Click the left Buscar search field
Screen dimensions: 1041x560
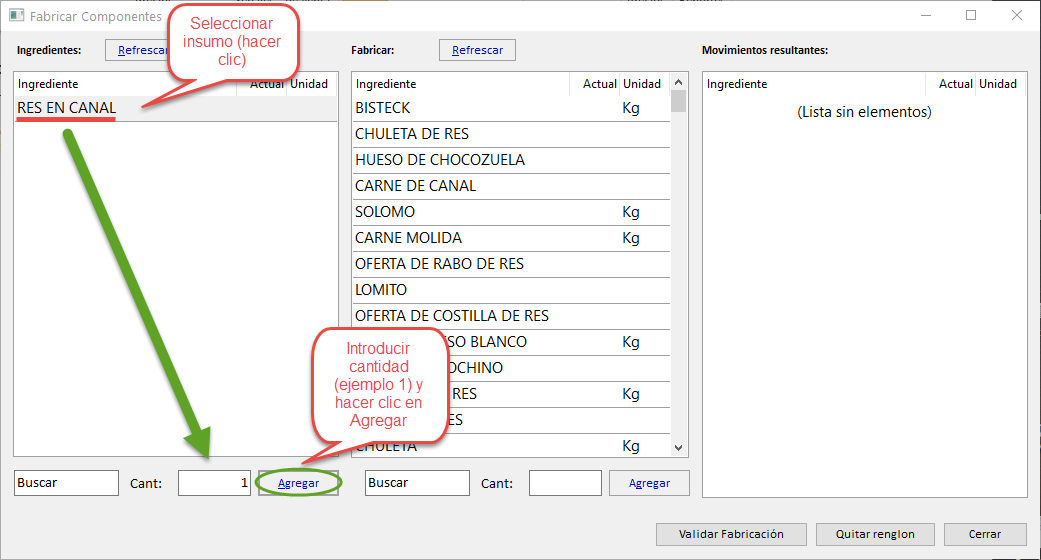pos(66,483)
